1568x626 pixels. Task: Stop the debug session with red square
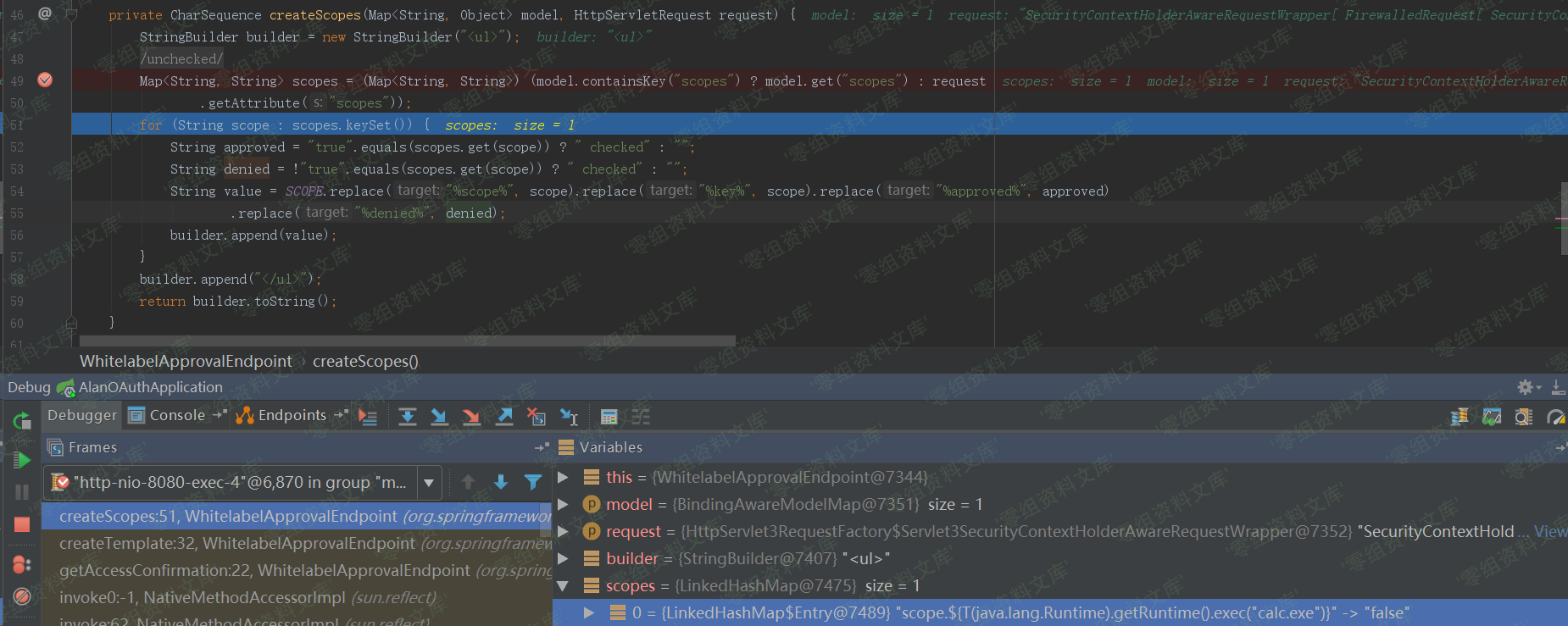(22, 524)
